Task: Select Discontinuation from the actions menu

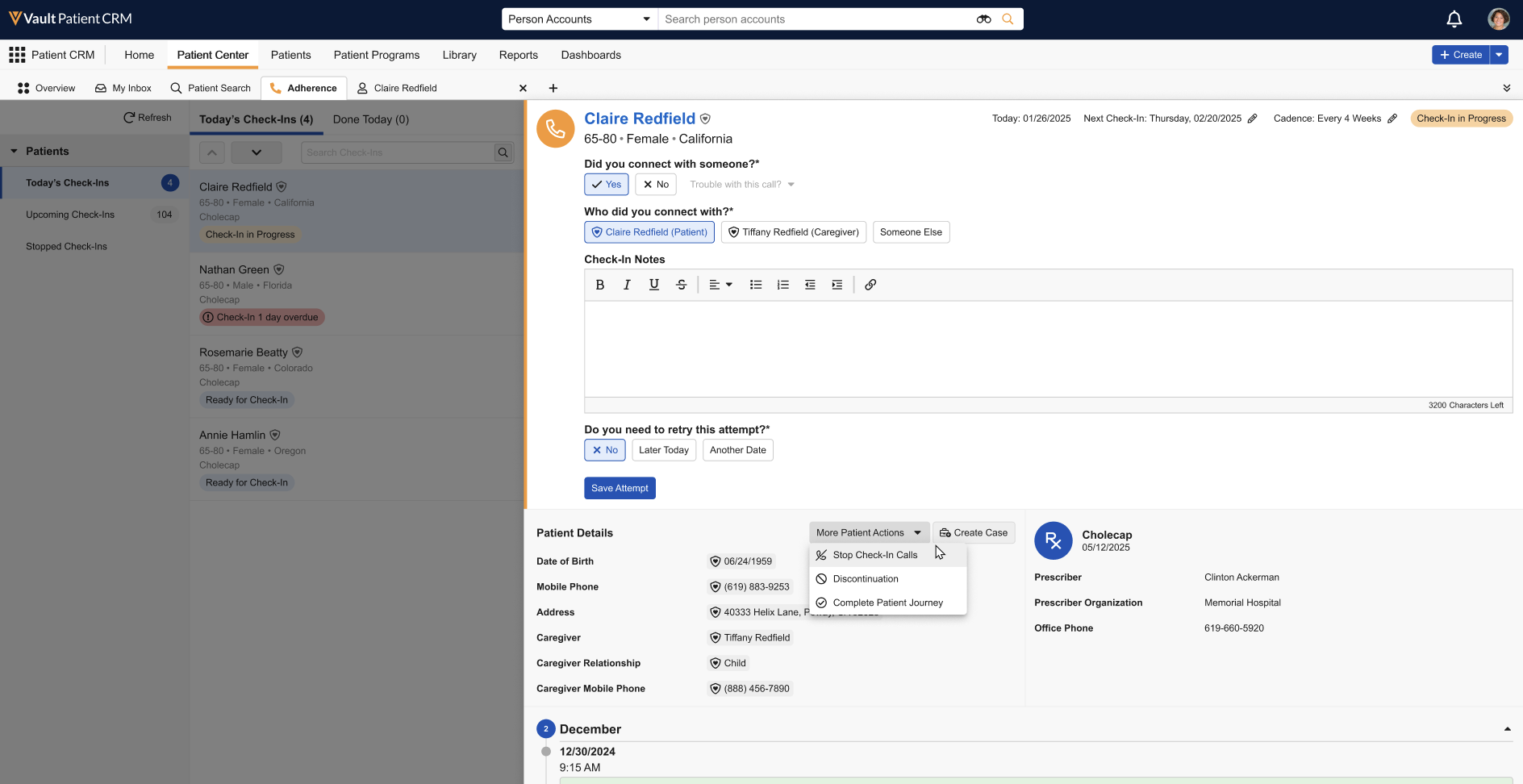Action: [x=865, y=579]
